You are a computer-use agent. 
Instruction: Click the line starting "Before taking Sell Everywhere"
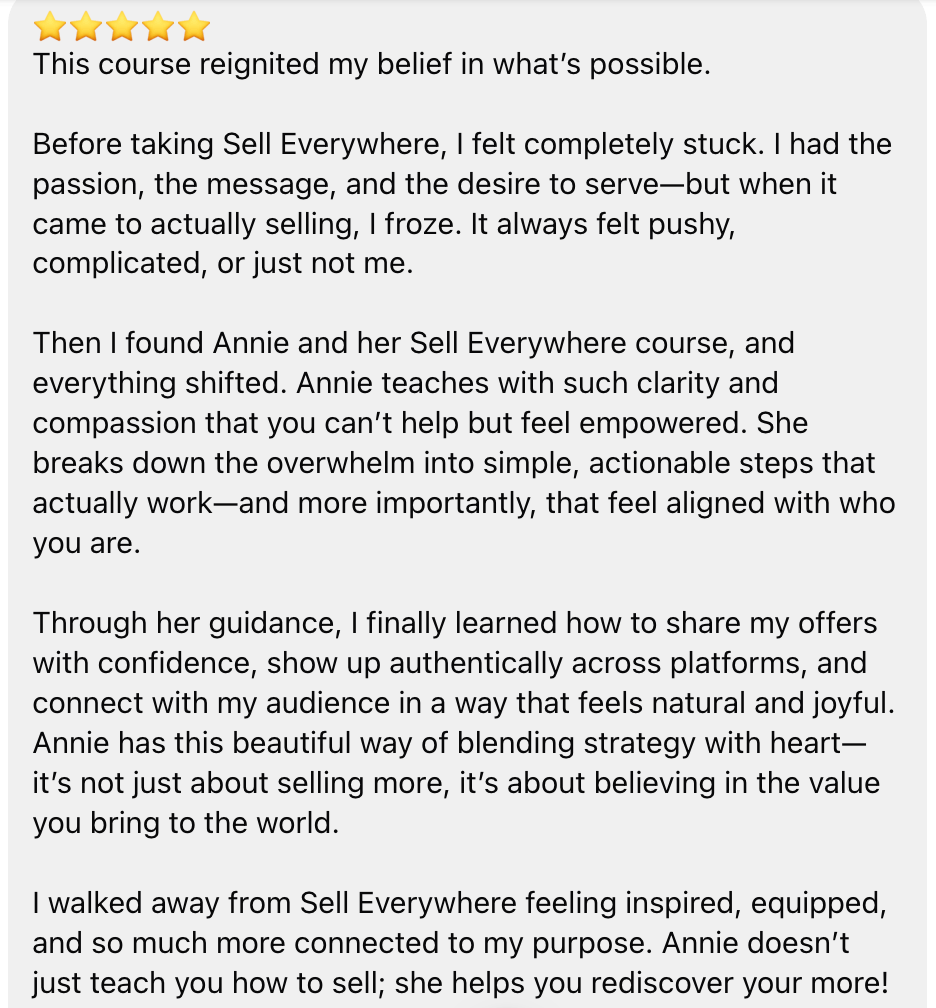point(462,145)
